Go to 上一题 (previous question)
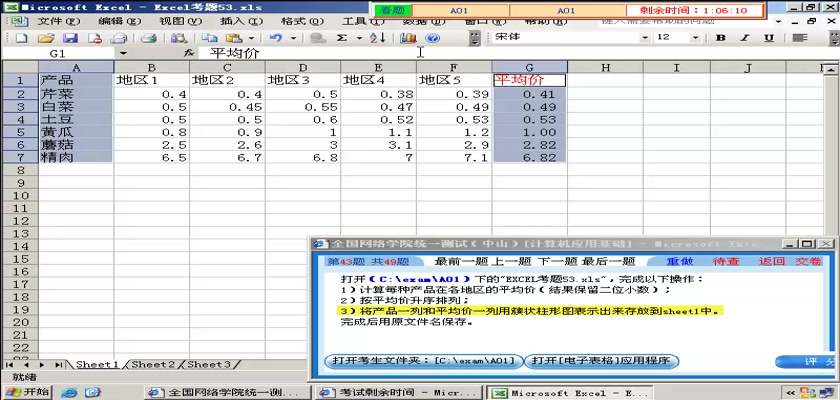This screenshot has height=400, width=840. (510, 262)
